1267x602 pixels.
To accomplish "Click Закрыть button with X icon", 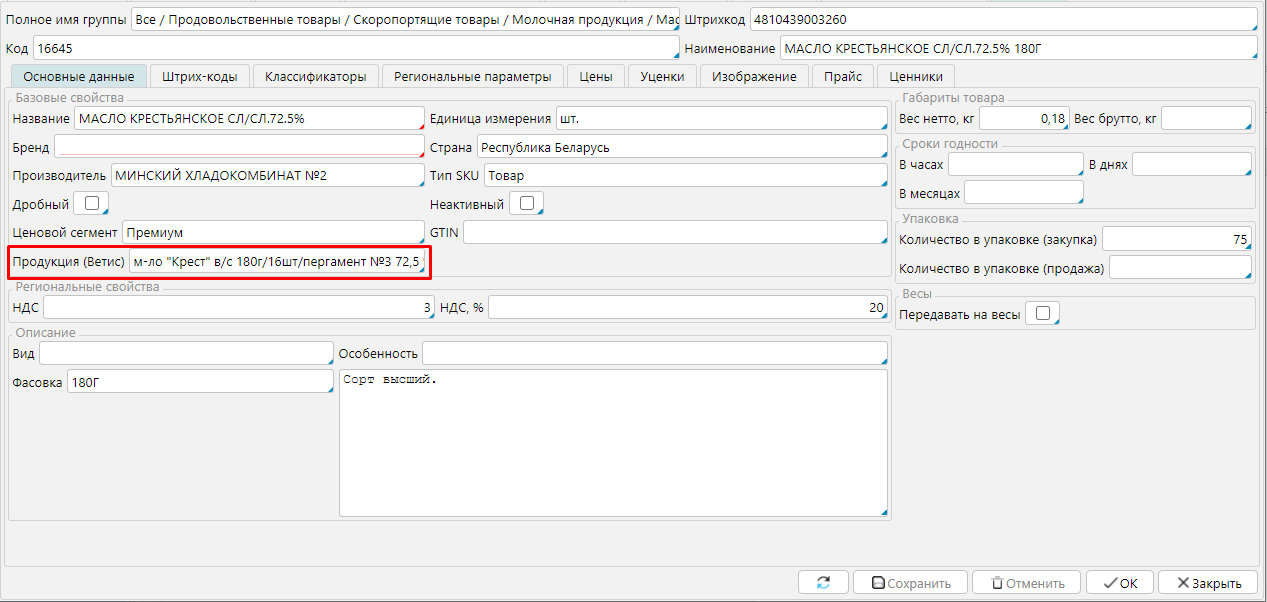I will tap(1208, 583).
